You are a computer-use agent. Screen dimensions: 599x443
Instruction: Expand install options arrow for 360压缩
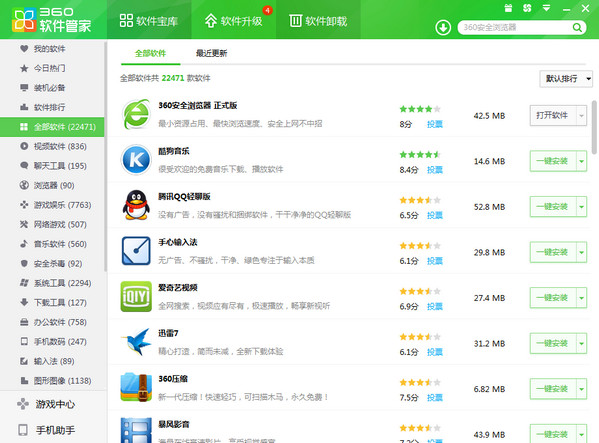581,389
